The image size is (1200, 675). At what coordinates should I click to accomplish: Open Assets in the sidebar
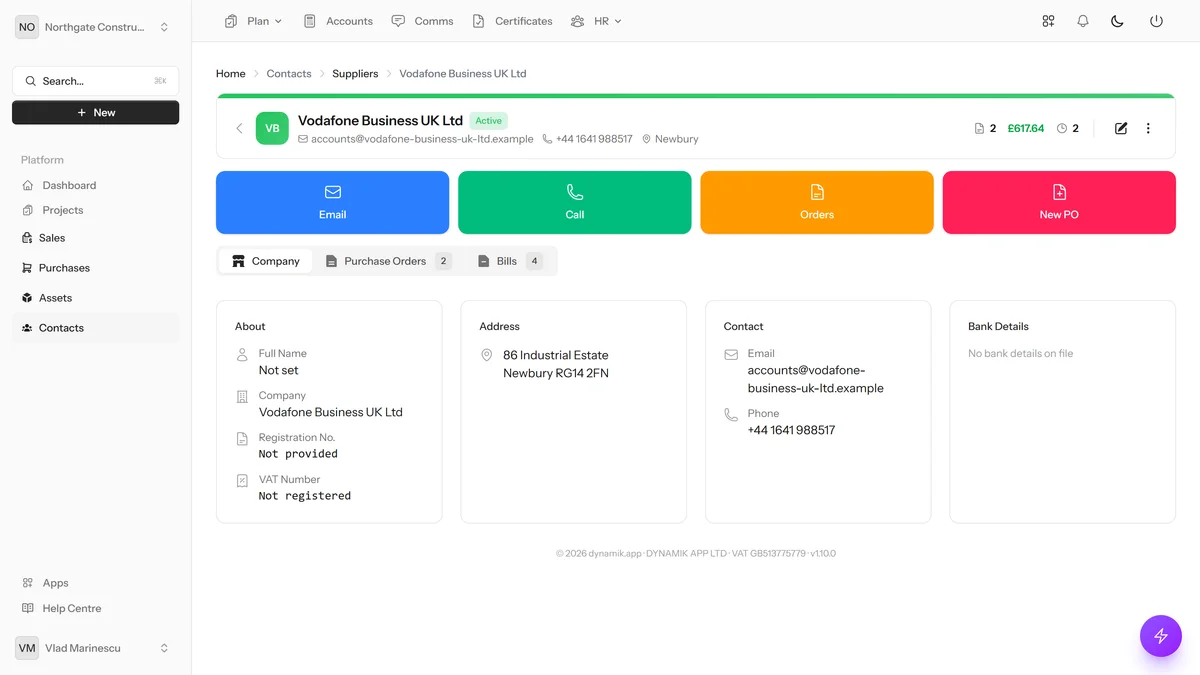tap(96, 298)
